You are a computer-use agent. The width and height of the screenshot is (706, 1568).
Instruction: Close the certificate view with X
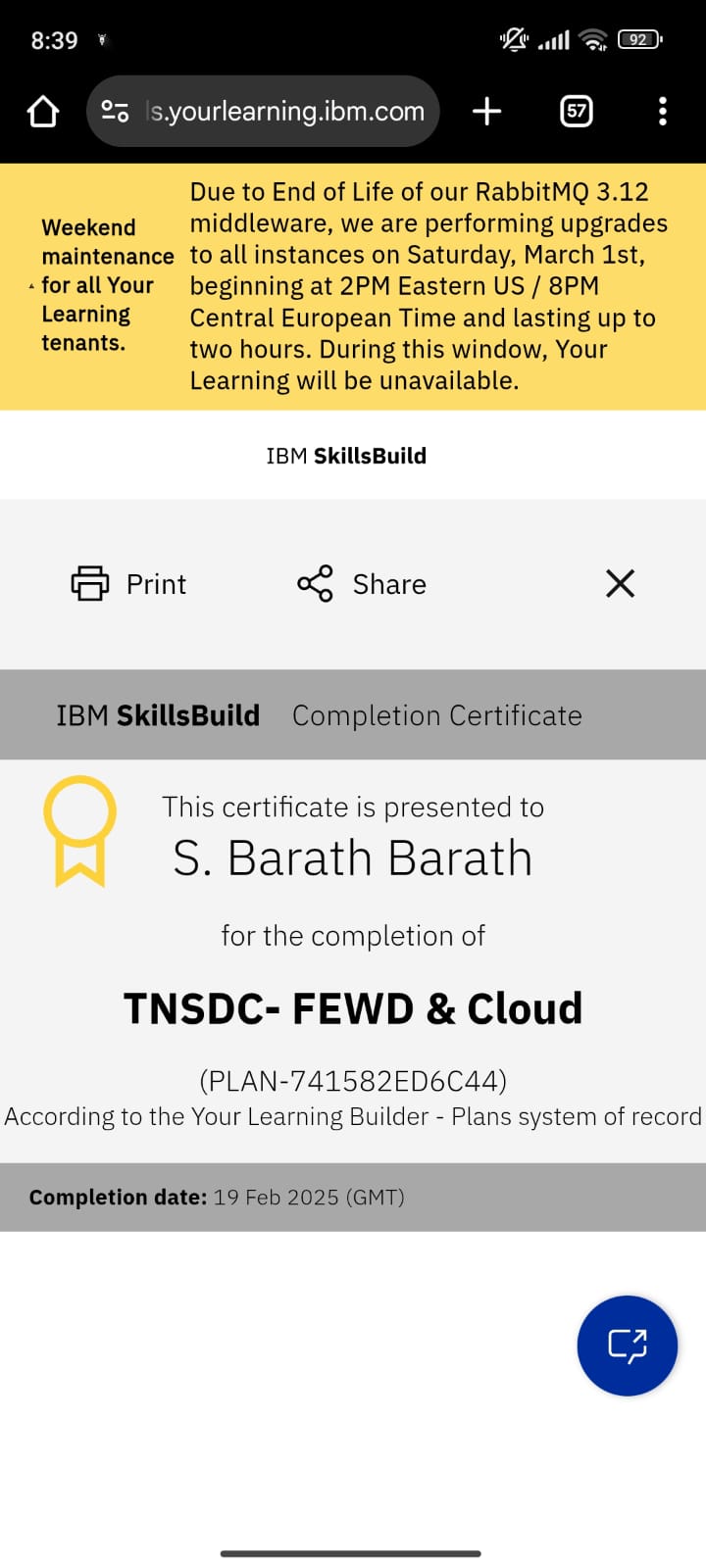point(620,584)
